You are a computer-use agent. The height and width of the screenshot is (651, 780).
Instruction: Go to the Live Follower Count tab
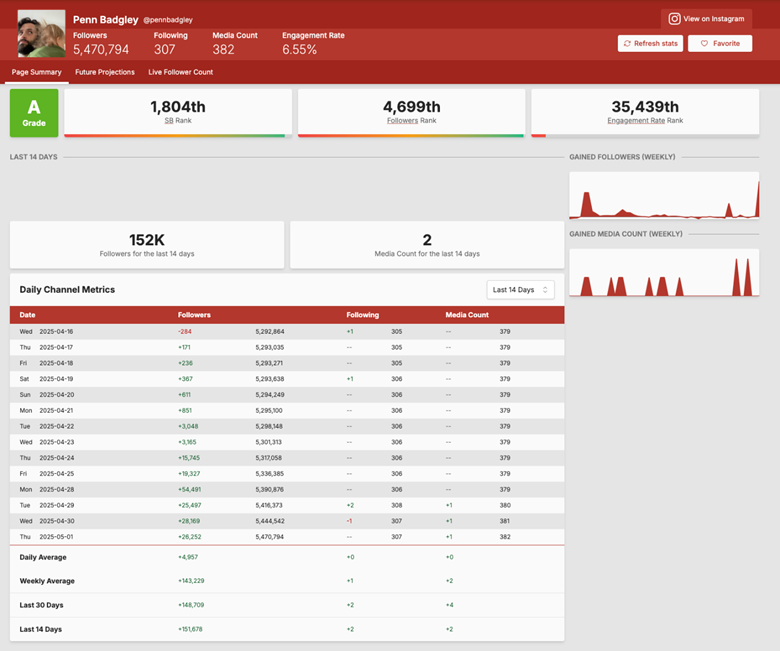point(180,72)
